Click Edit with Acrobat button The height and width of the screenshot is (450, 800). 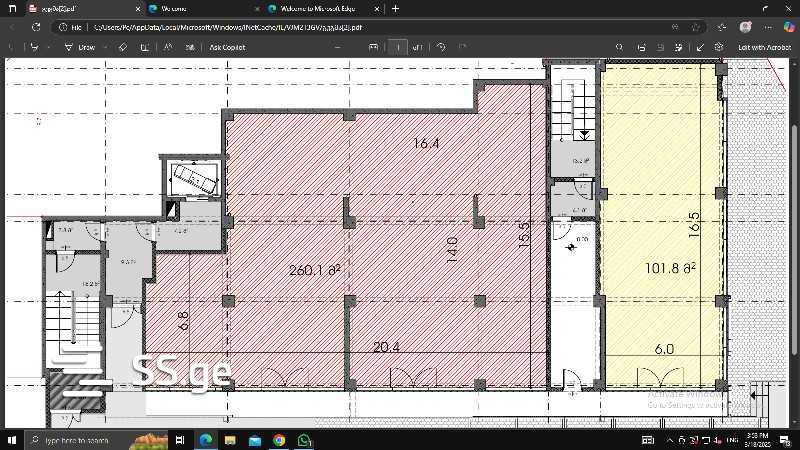[764, 47]
